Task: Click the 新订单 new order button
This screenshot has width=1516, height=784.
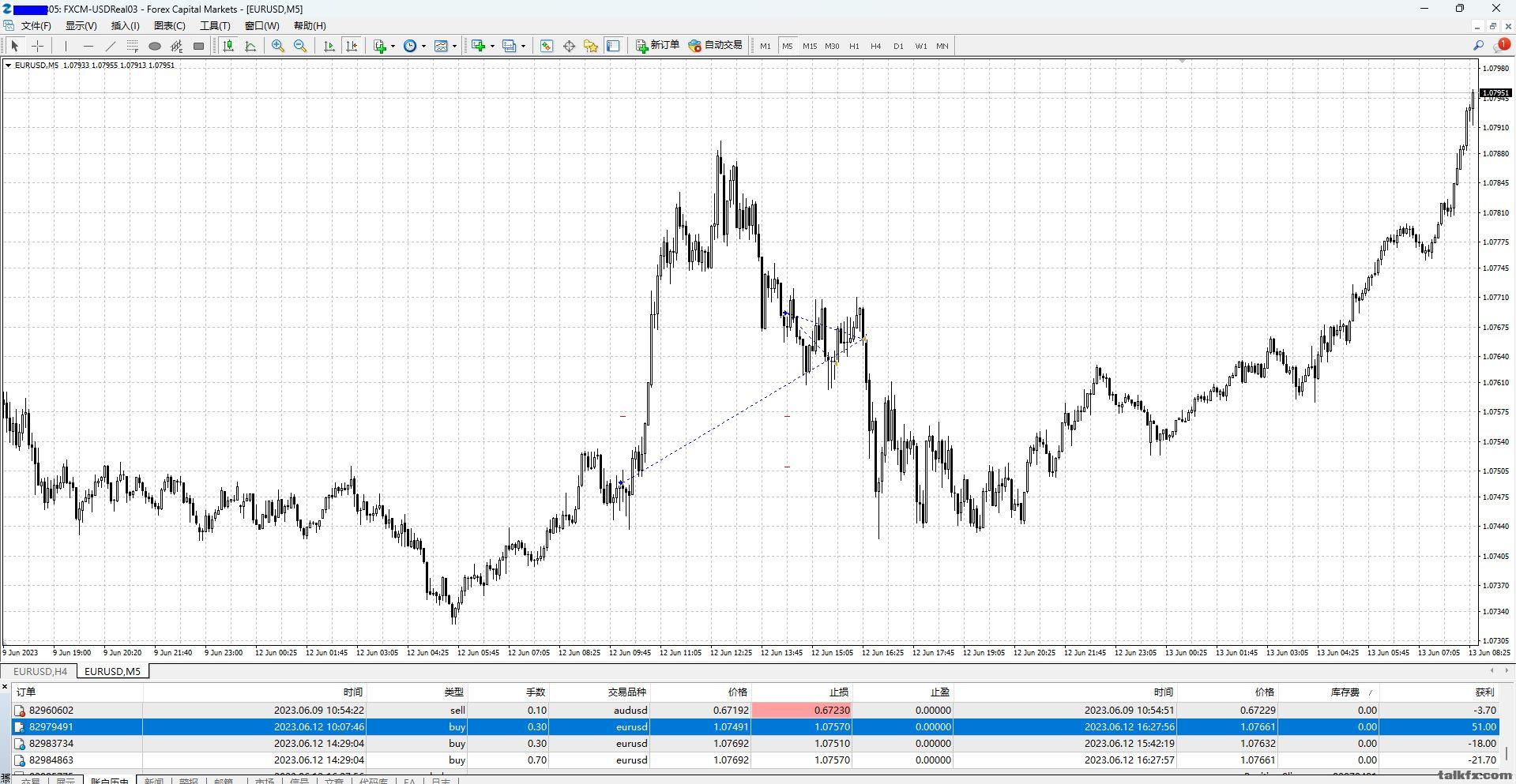Action: pyautogui.click(x=657, y=46)
